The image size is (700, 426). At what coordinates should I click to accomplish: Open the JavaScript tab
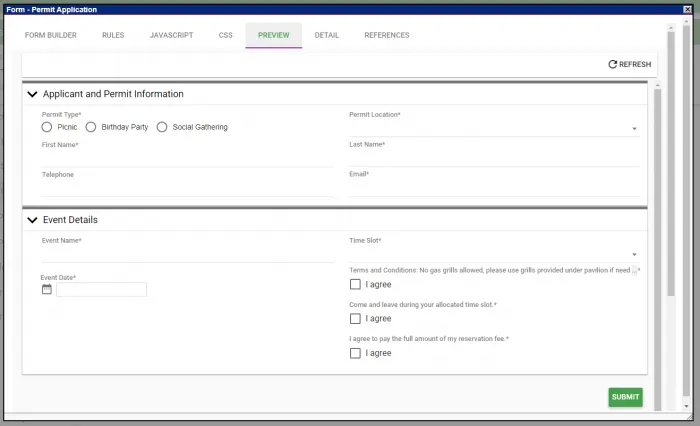tap(171, 35)
